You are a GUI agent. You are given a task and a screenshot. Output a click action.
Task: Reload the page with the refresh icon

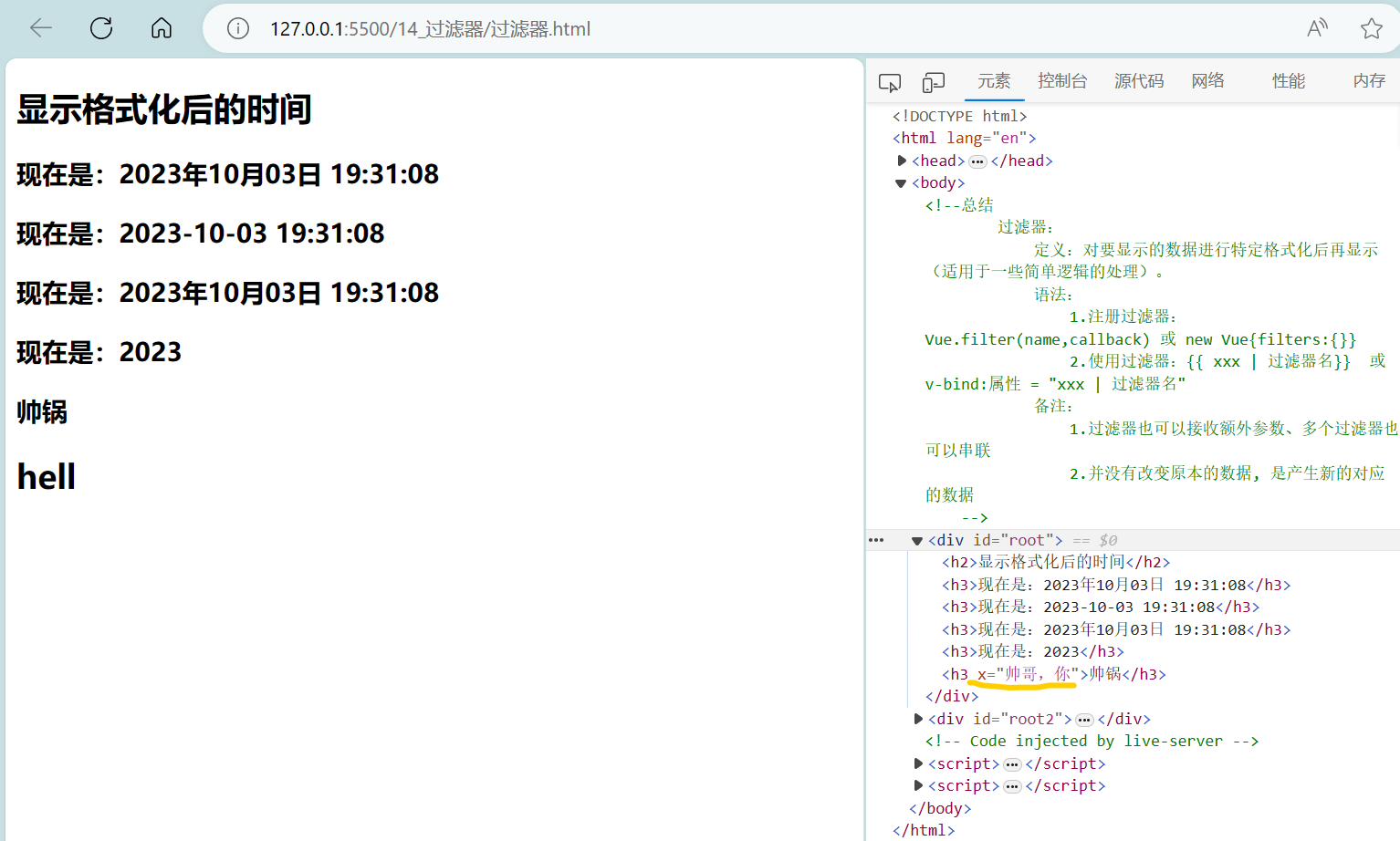(x=101, y=28)
